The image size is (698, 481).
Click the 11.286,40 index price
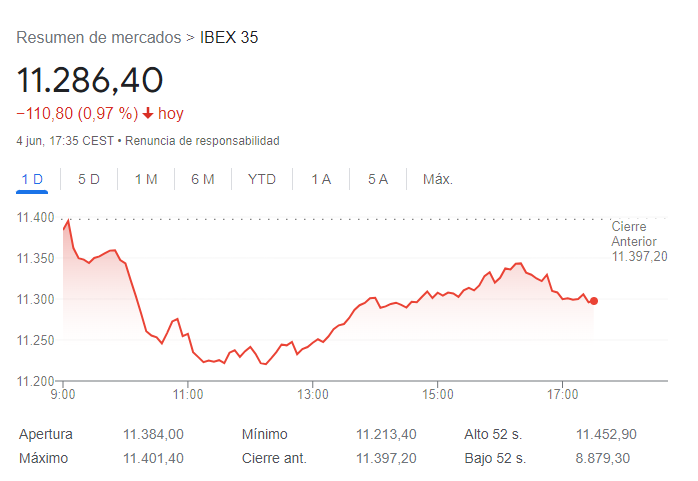89,79
